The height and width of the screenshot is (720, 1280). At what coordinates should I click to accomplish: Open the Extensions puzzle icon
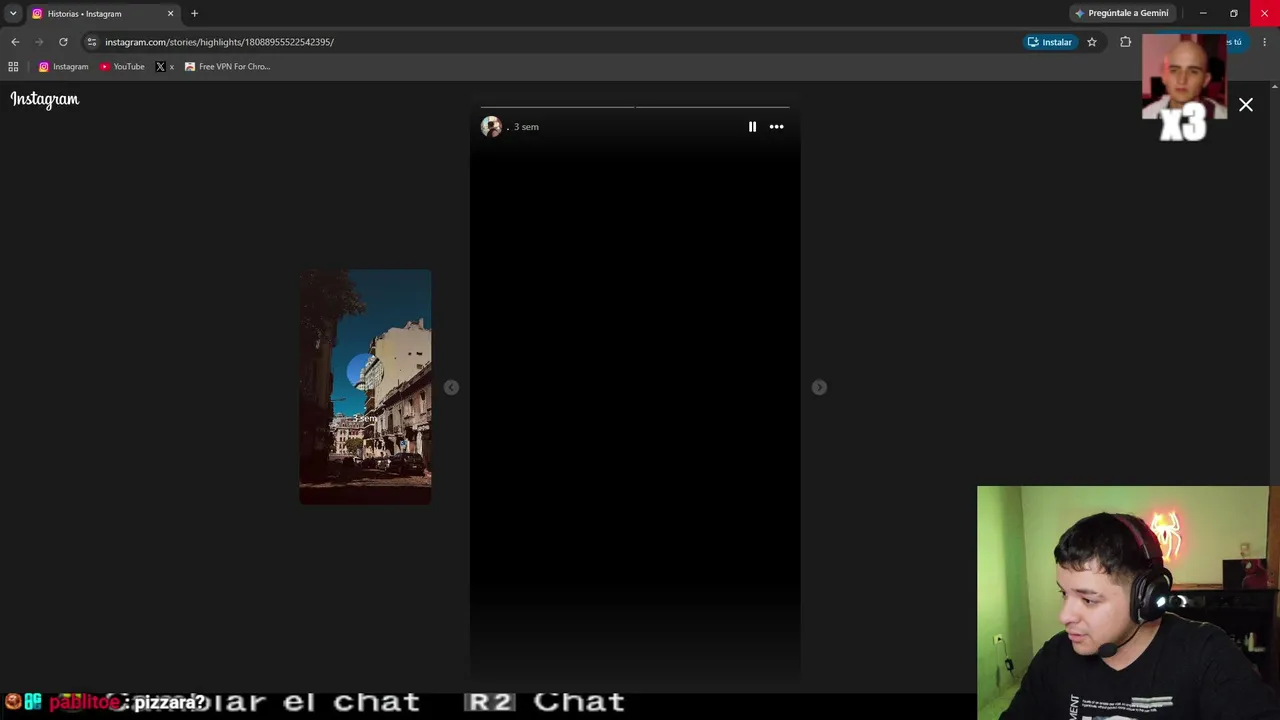coord(1126,42)
